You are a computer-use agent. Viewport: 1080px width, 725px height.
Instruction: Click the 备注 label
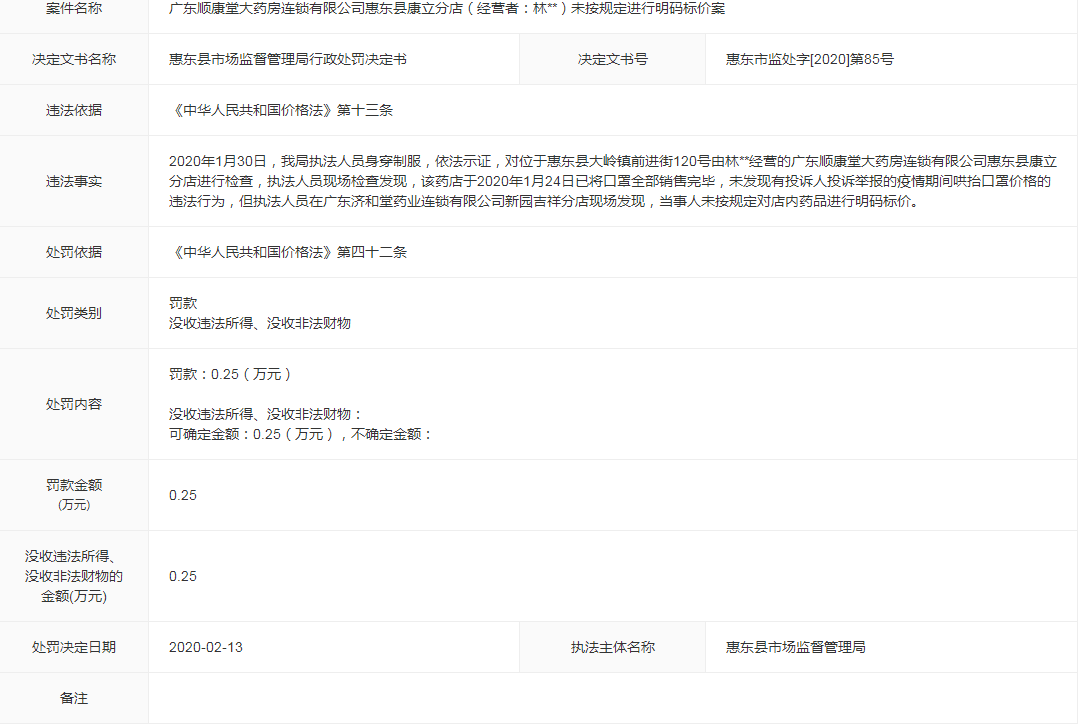click(74, 698)
